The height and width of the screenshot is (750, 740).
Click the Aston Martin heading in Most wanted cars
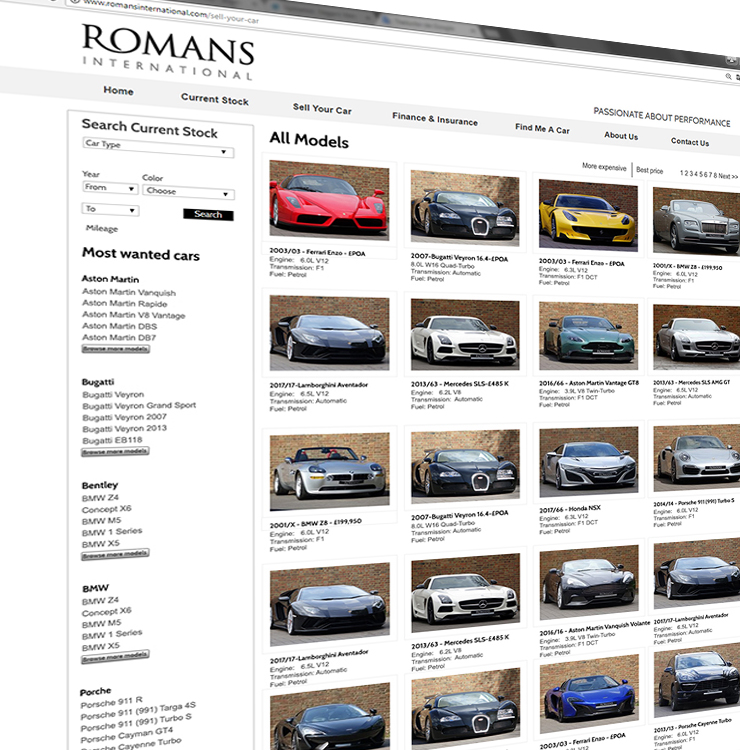coord(110,279)
